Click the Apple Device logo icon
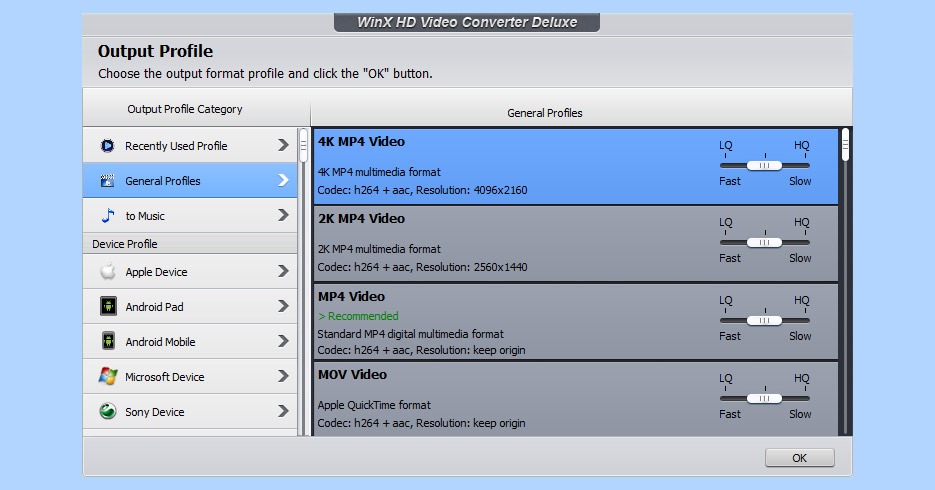The height and width of the screenshot is (490, 935). pyautogui.click(x=108, y=271)
